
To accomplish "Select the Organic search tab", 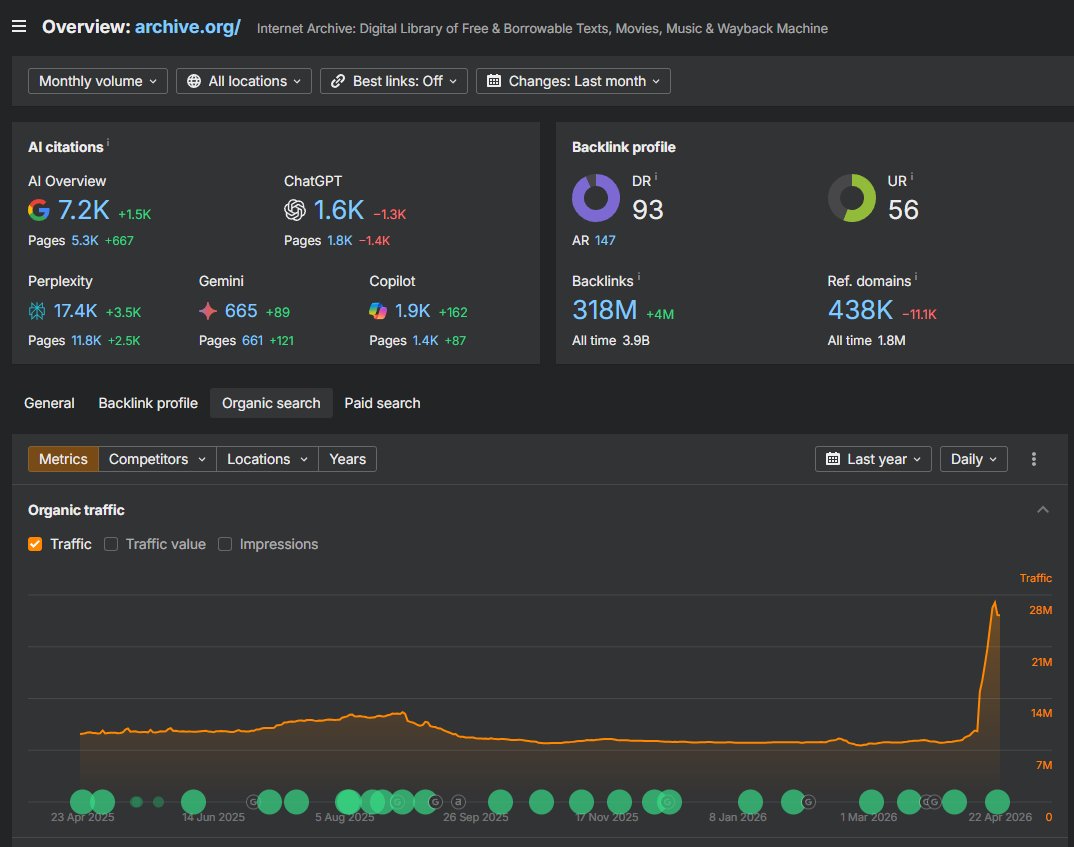I will (x=271, y=403).
